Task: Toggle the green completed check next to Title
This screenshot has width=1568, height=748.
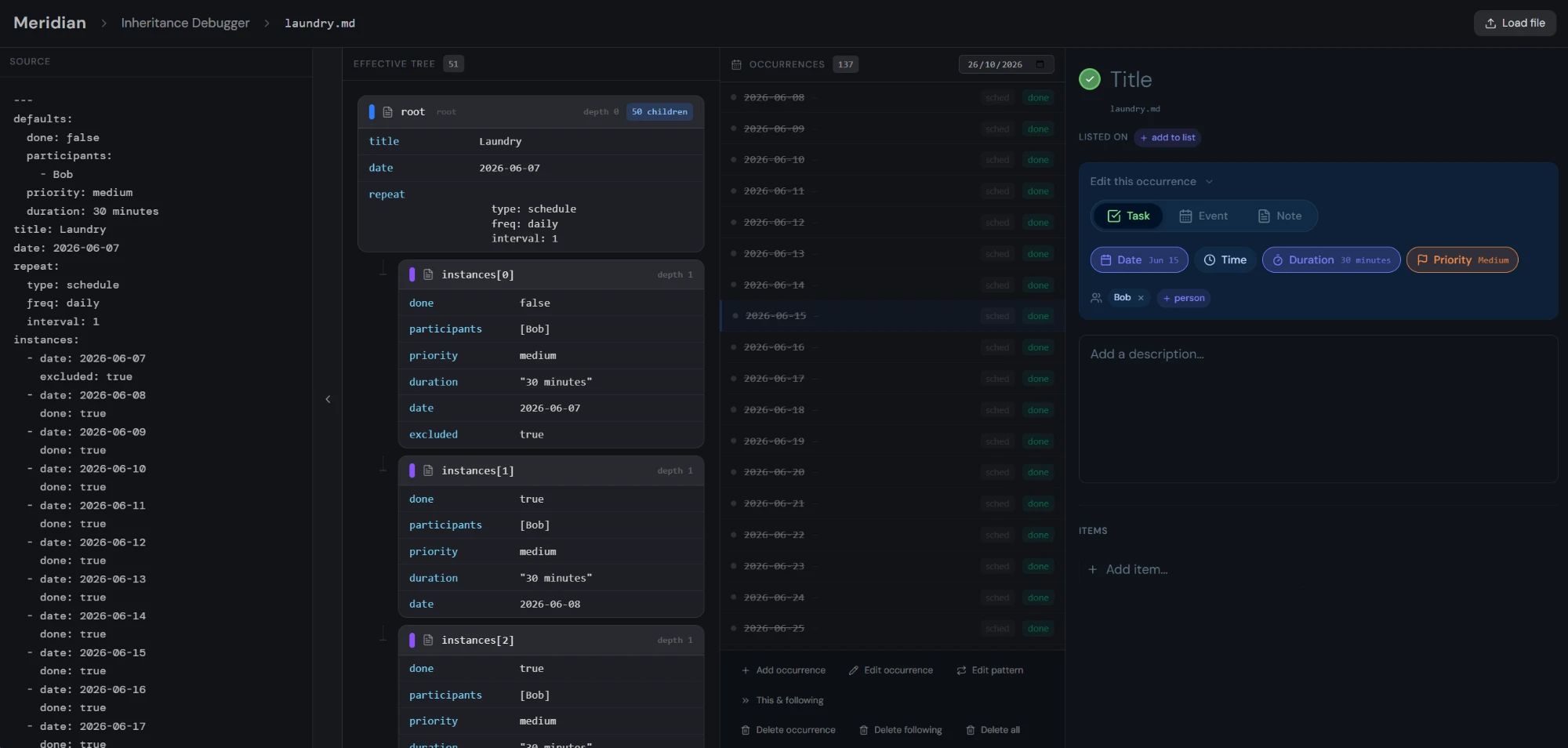Action: 1090,79
